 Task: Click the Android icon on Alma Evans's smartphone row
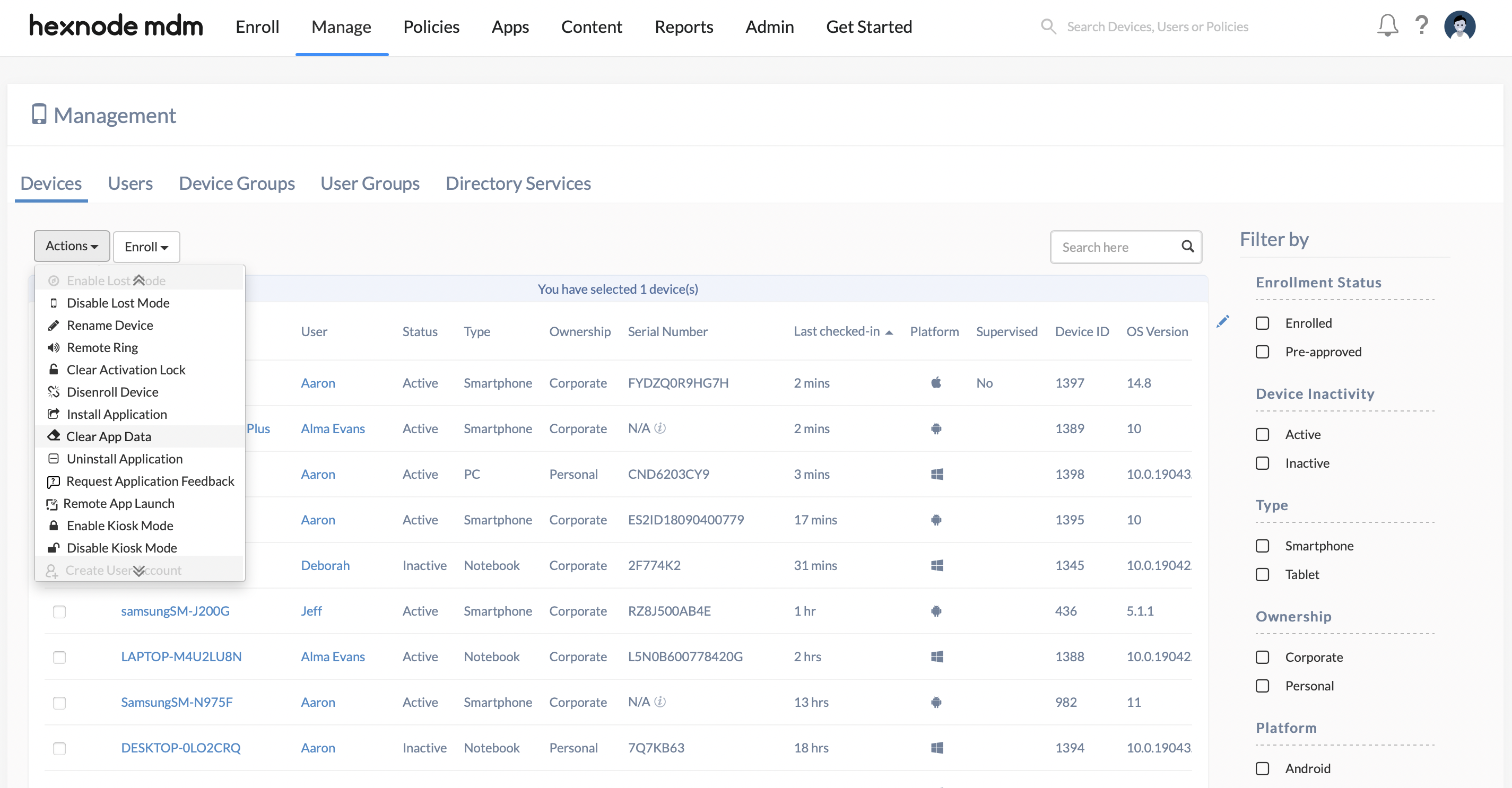[936, 428]
